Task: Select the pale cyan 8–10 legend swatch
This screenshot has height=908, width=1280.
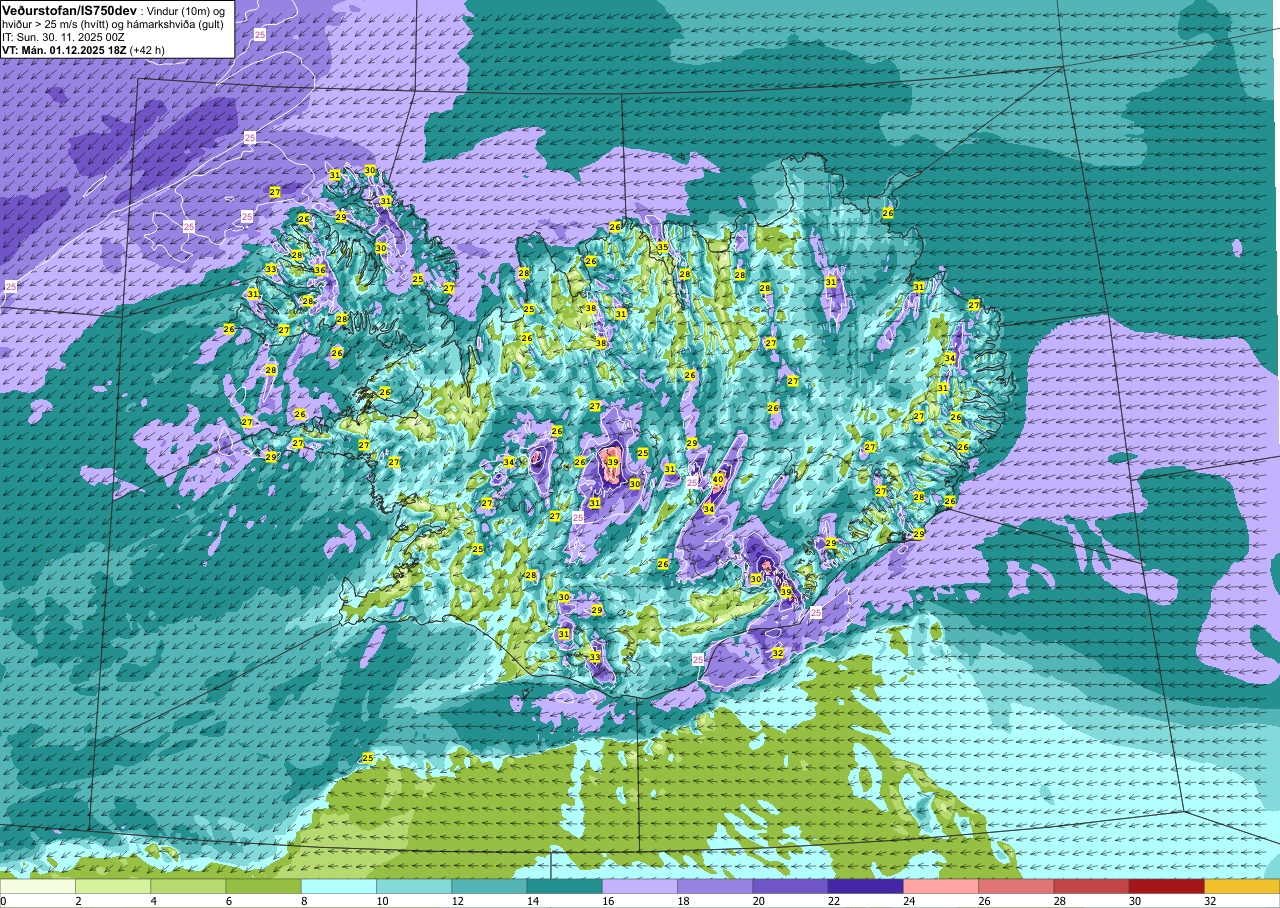Action: (x=339, y=886)
